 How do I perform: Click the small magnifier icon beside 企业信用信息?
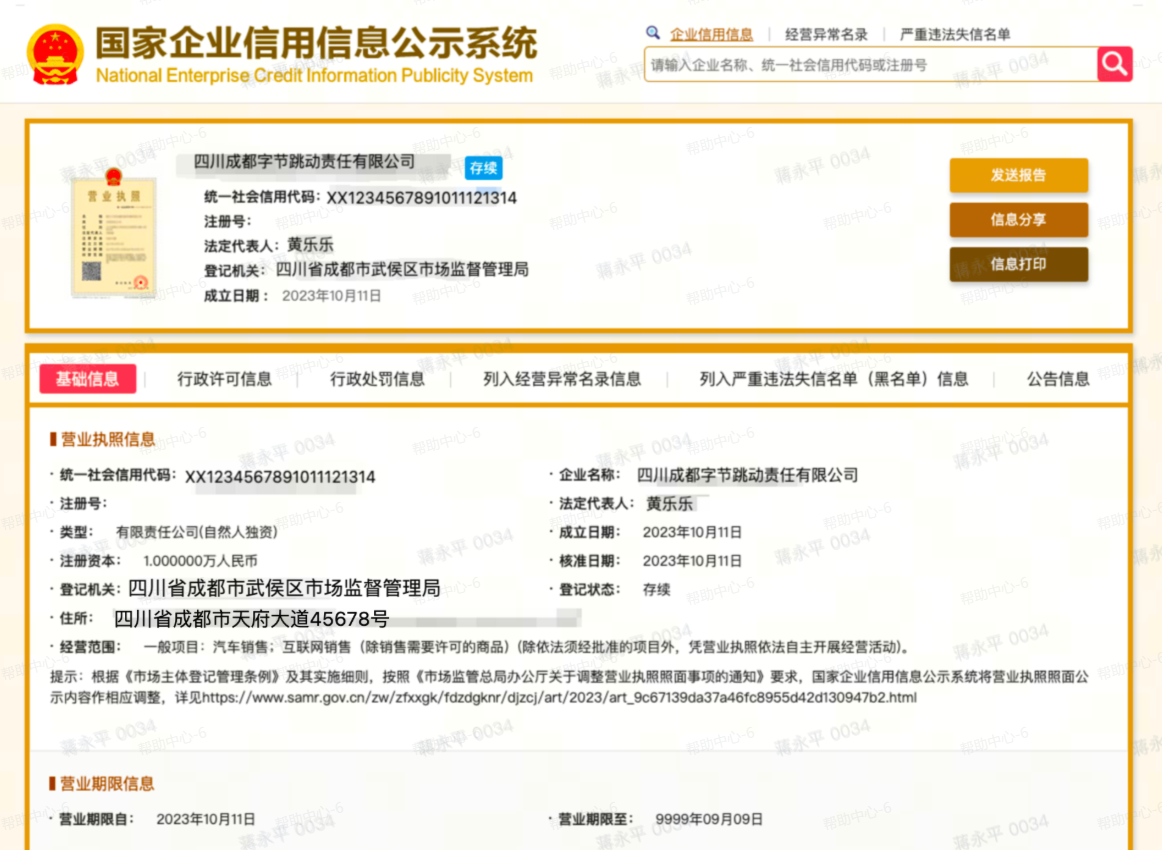click(x=653, y=33)
